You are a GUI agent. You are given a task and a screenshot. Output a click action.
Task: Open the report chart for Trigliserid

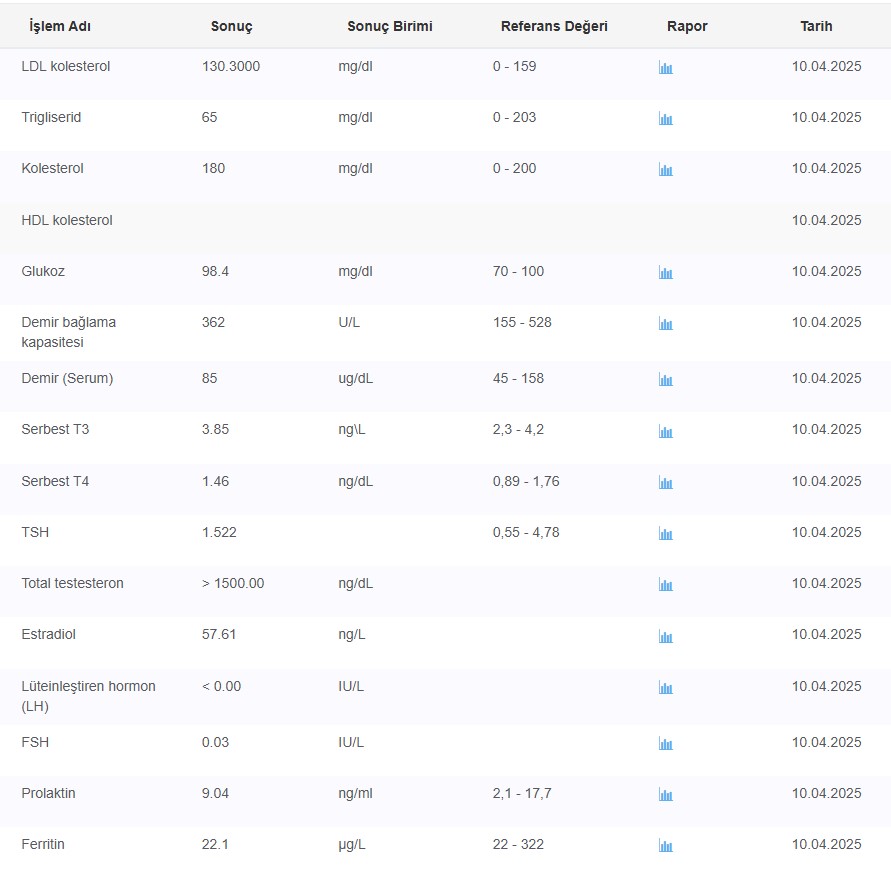coord(665,119)
